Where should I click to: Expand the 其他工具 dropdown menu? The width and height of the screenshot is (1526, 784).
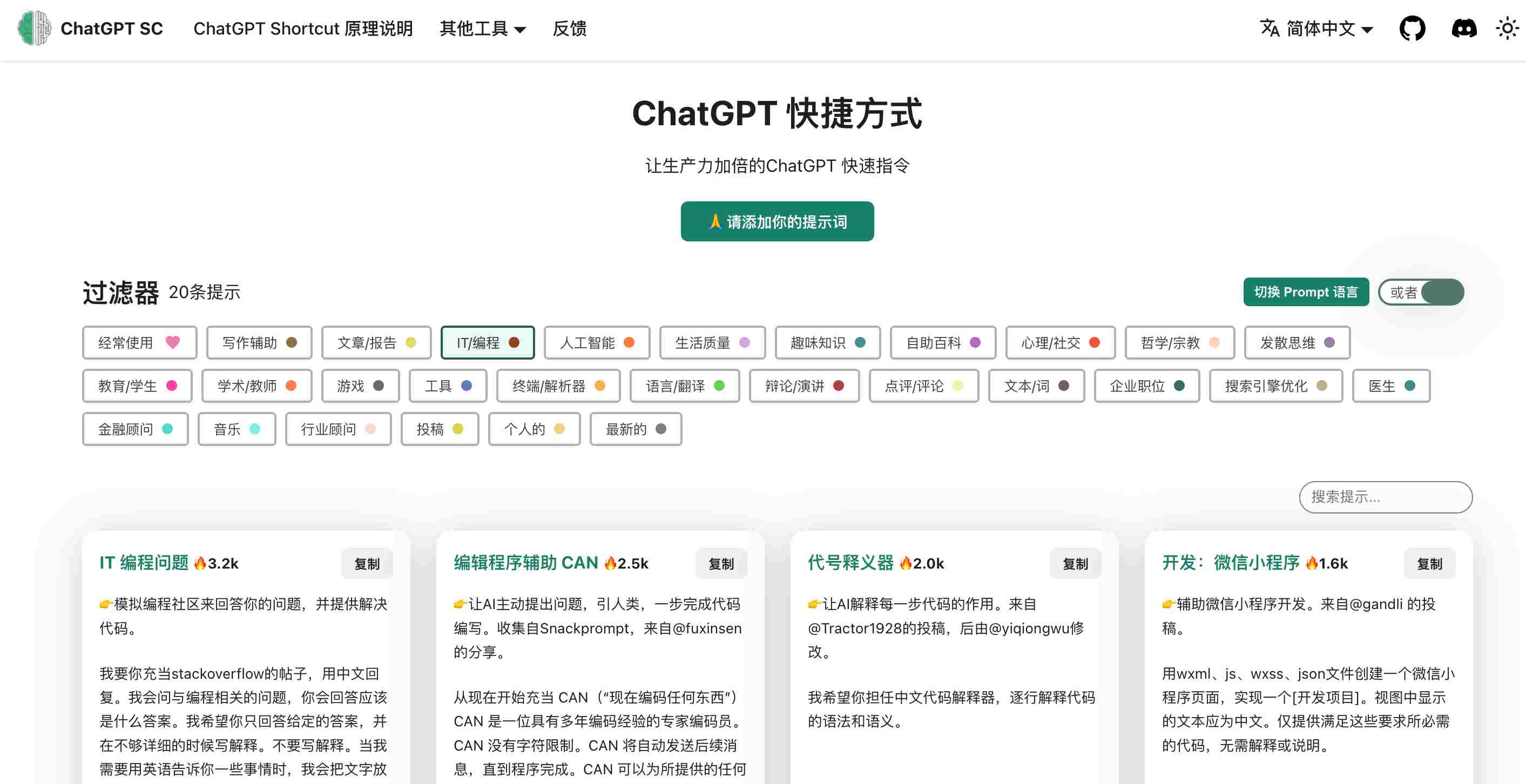482,29
